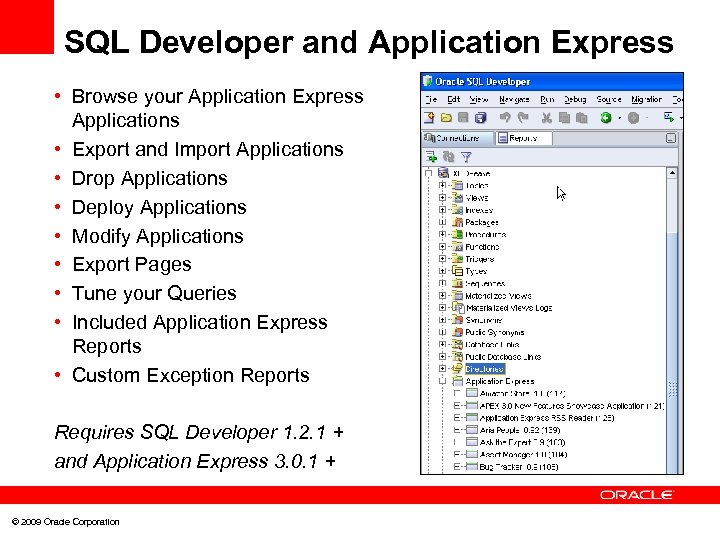Screen dimensions: 720x540
Task: Select the Public Synonyms tree item
Action: click(495, 332)
